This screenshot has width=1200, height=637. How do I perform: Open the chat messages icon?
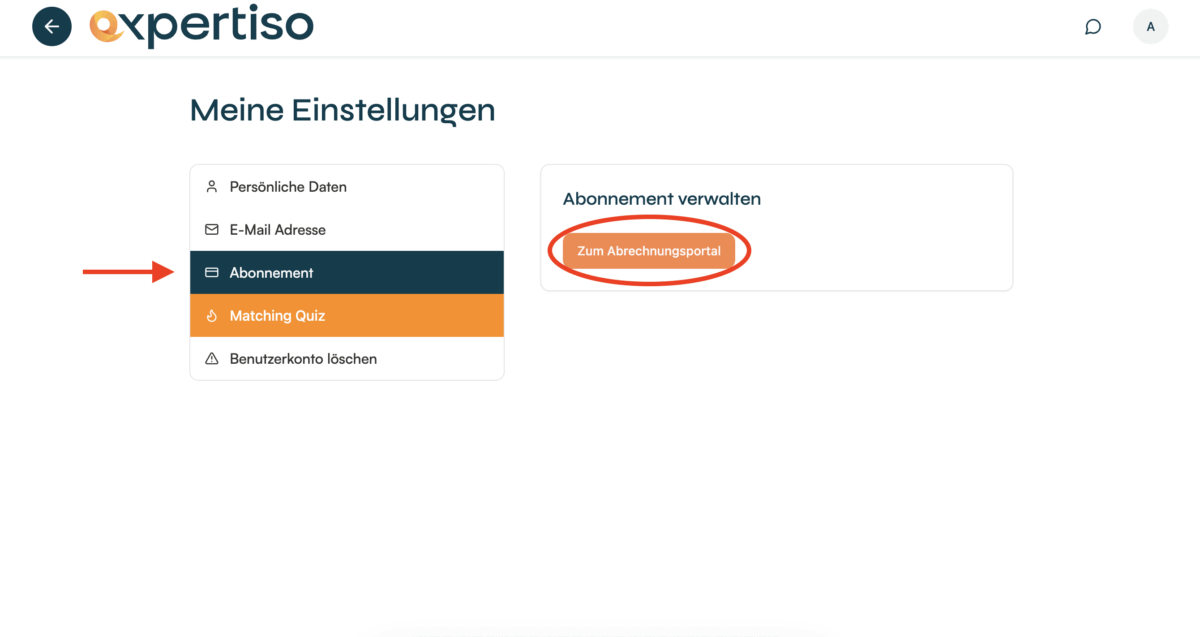tap(1093, 27)
